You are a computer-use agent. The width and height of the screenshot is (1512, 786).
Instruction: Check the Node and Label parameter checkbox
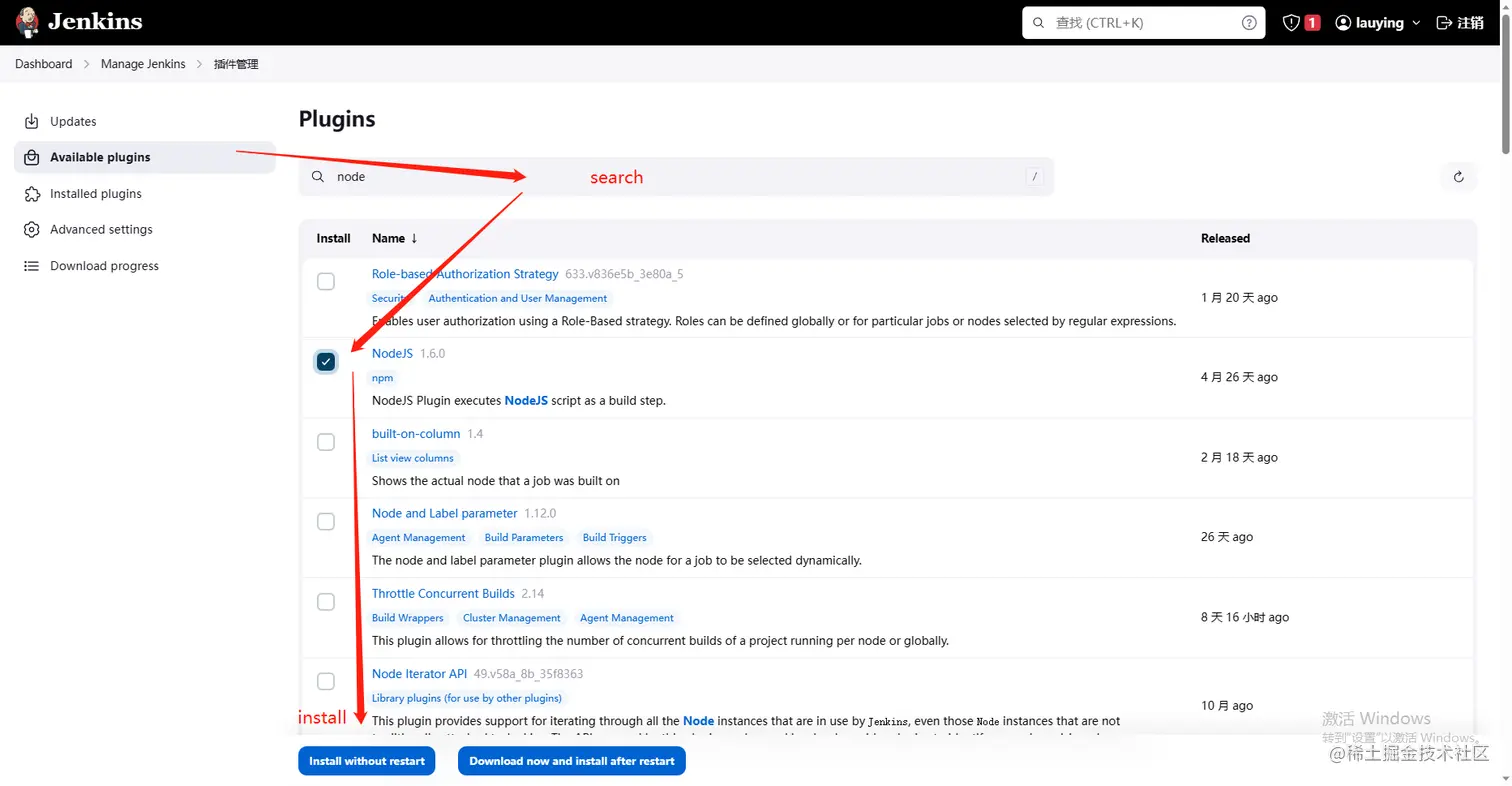[326, 522]
